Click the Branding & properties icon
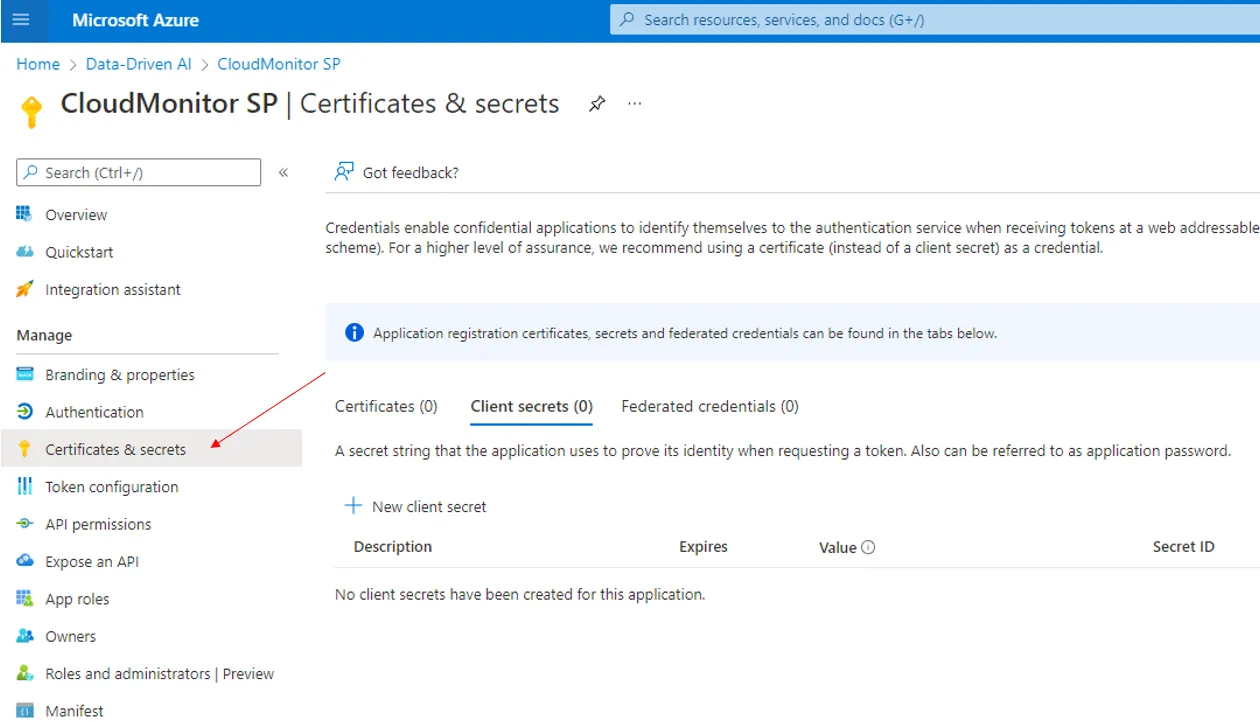Image resolution: width=1260 pixels, height=722 pixels. (x=25, y=374)
